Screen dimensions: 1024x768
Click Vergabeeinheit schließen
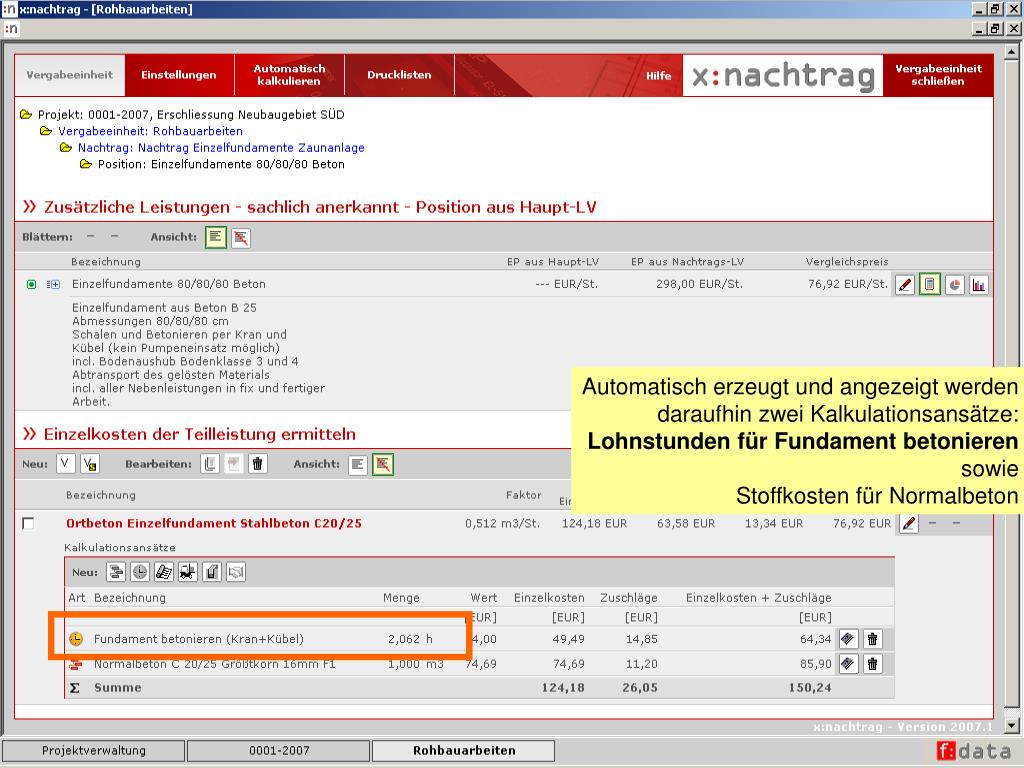(x=938, y=75)
